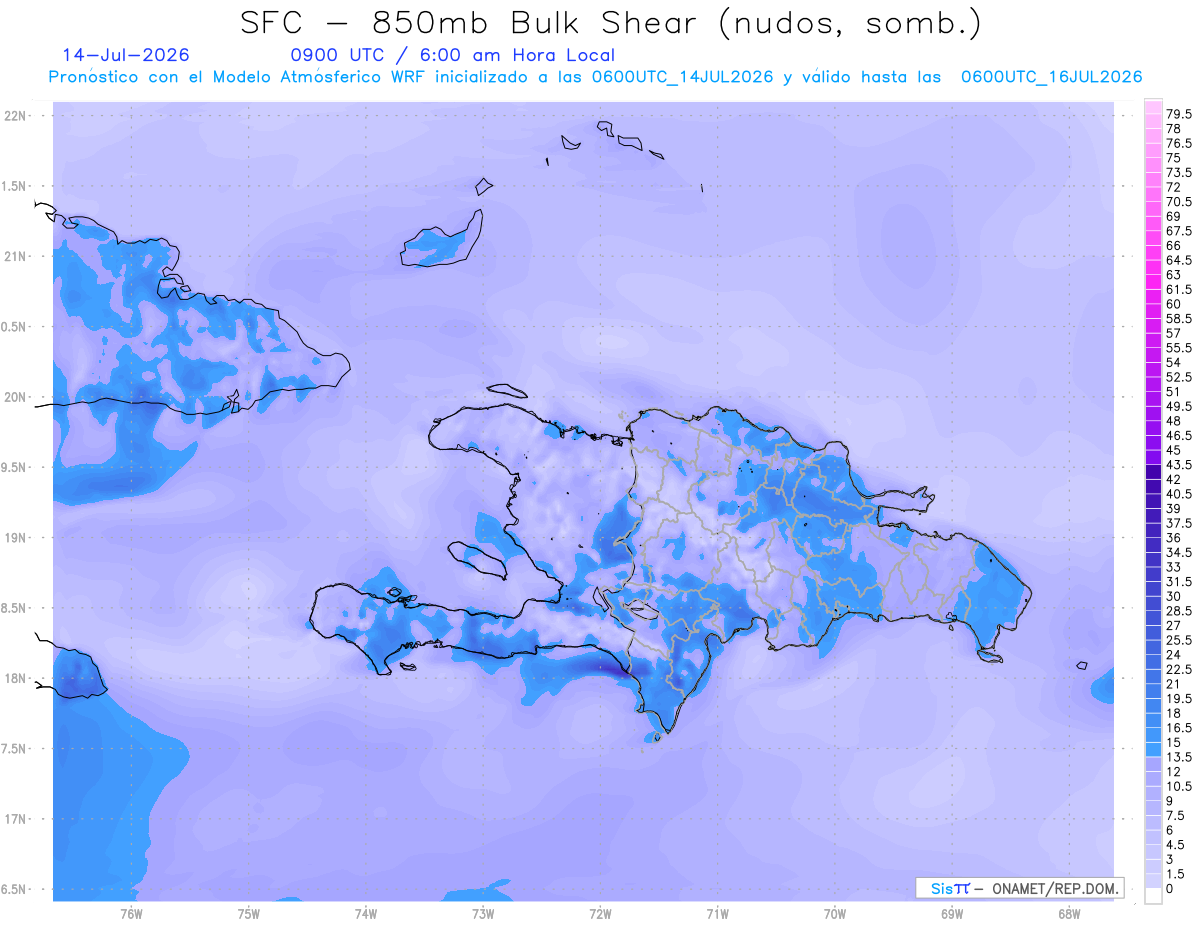This screenshot has height=927, width=1200.
Task: Click the legend value "16.5"
Action: click(1181, 728)
